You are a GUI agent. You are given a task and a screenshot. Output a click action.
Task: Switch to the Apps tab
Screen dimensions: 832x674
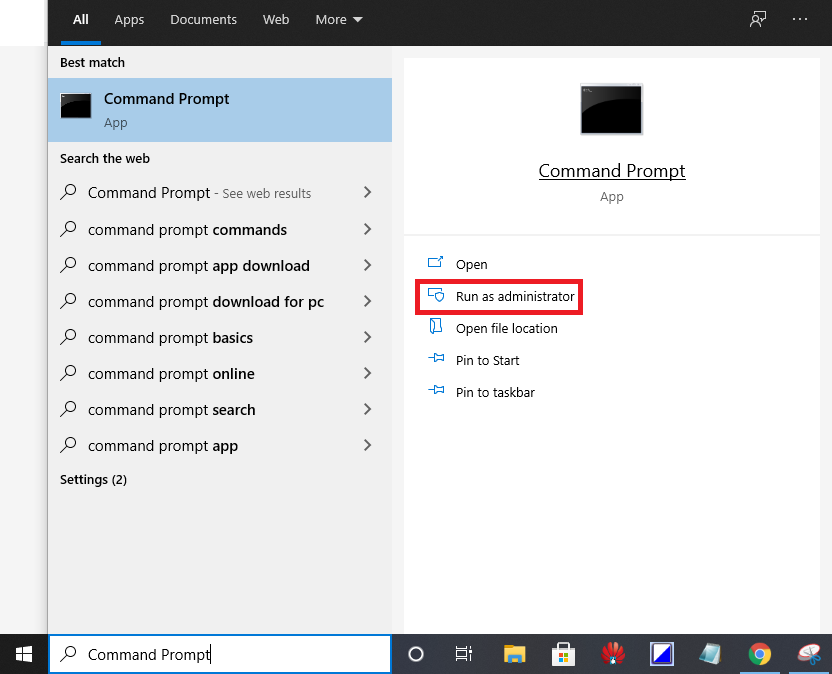(129, 20)
